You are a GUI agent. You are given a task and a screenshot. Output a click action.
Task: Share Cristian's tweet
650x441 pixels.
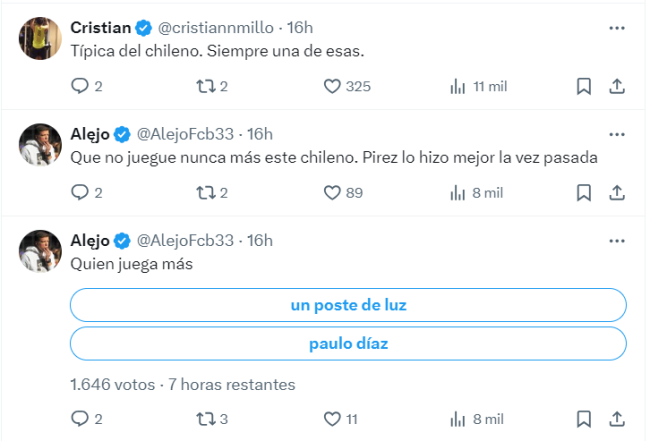617,87
